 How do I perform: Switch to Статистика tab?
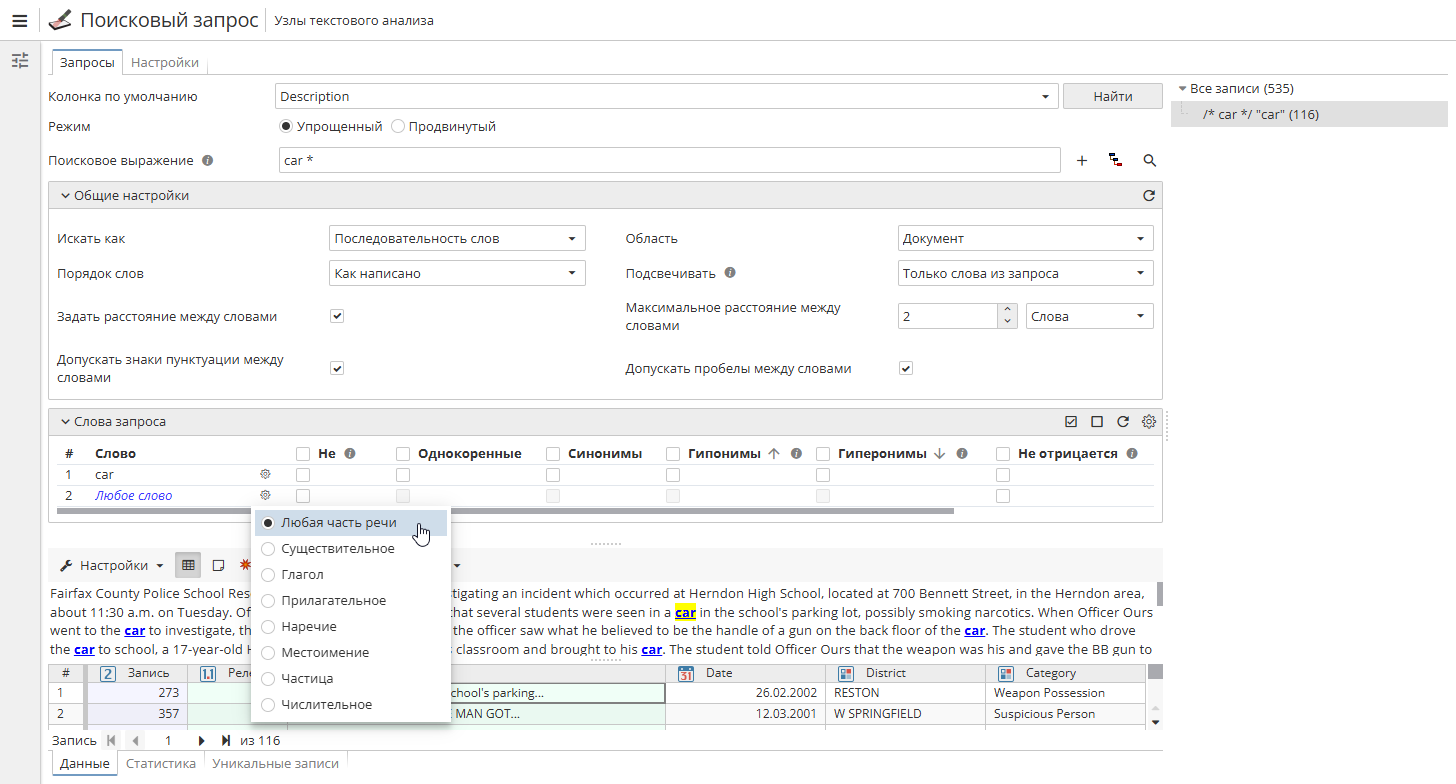click(161, 763)
